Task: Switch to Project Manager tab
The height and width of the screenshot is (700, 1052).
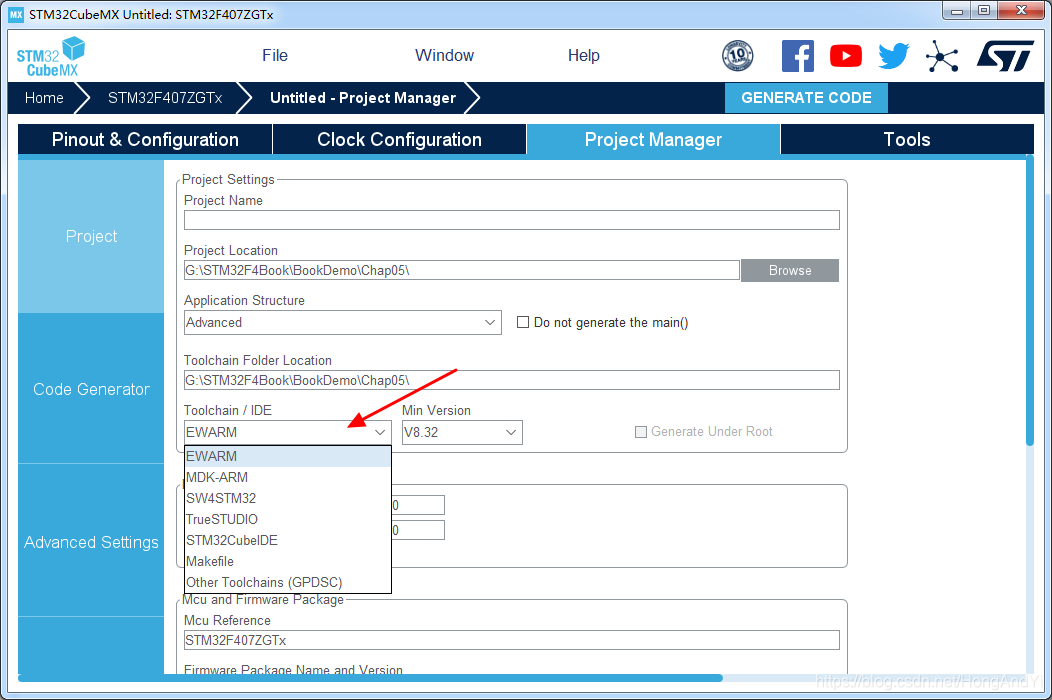Action: [x=653, y=139]
